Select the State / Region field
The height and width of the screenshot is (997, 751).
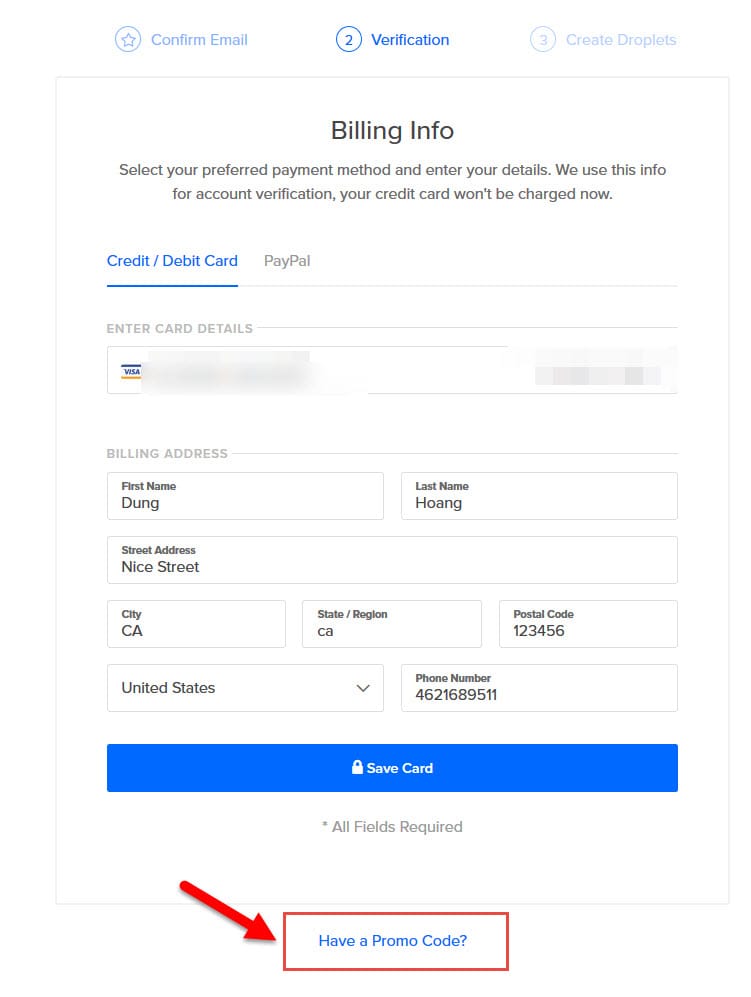(x=392, y=624)
